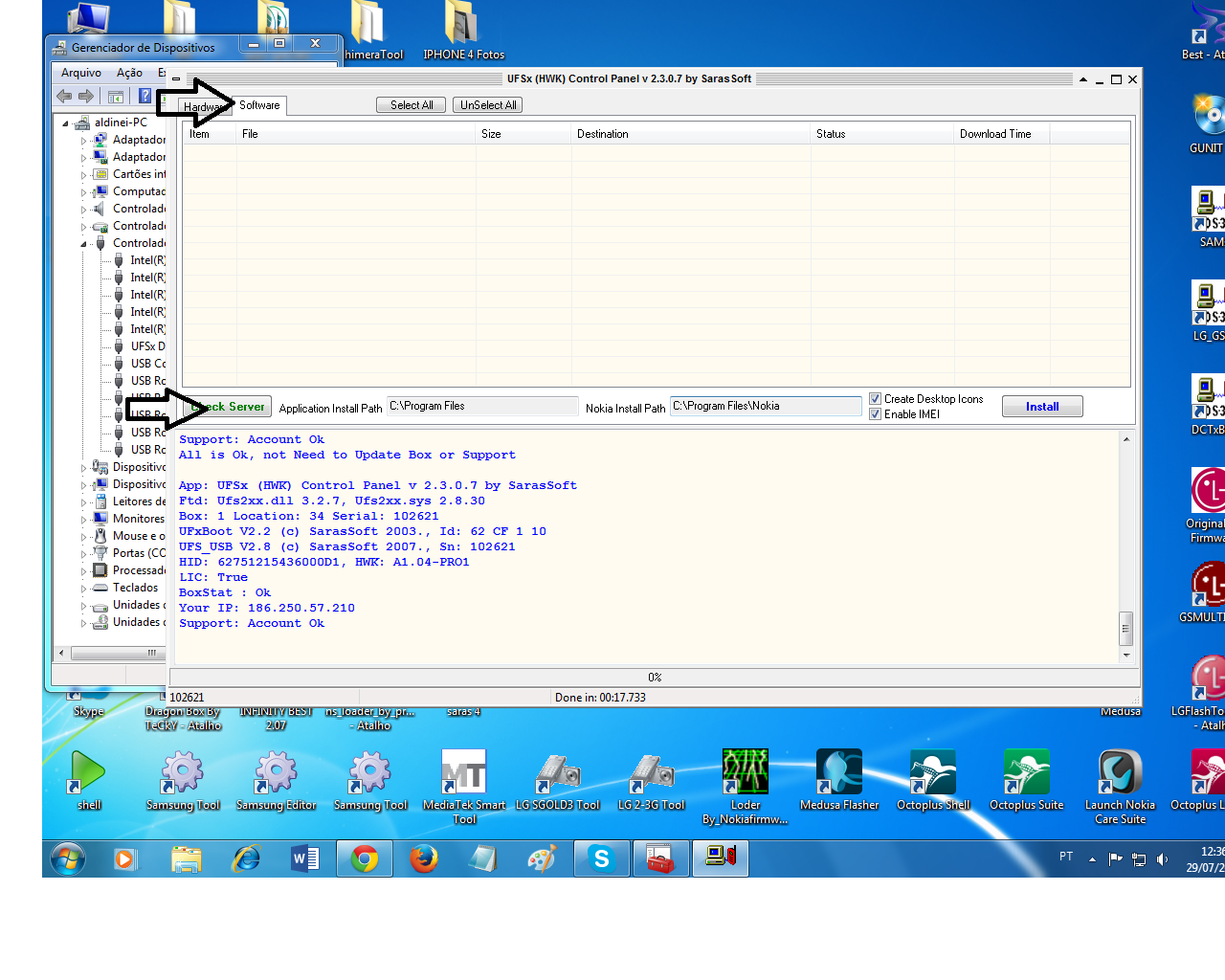Launch Medusa Flasher from the desktop

click(x=839, y=780)
